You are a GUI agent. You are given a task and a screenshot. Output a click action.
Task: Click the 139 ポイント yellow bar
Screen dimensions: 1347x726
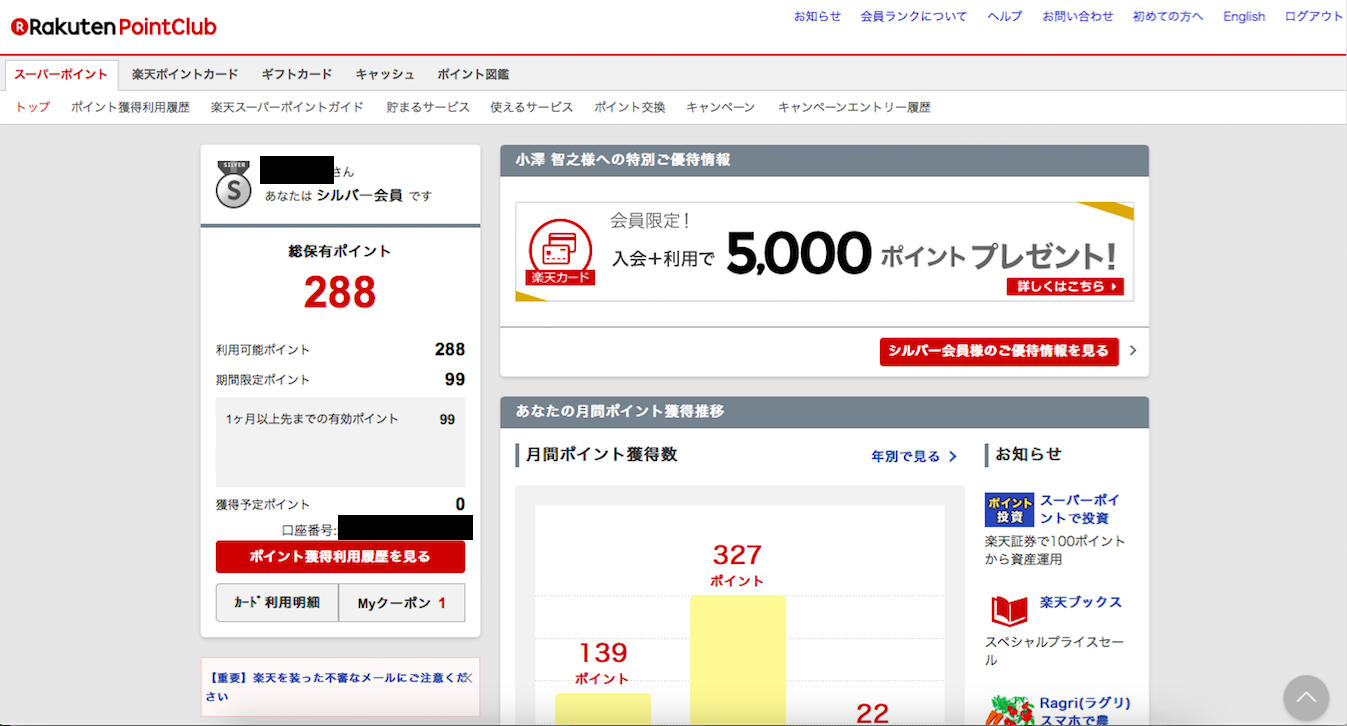coord(603,709)
